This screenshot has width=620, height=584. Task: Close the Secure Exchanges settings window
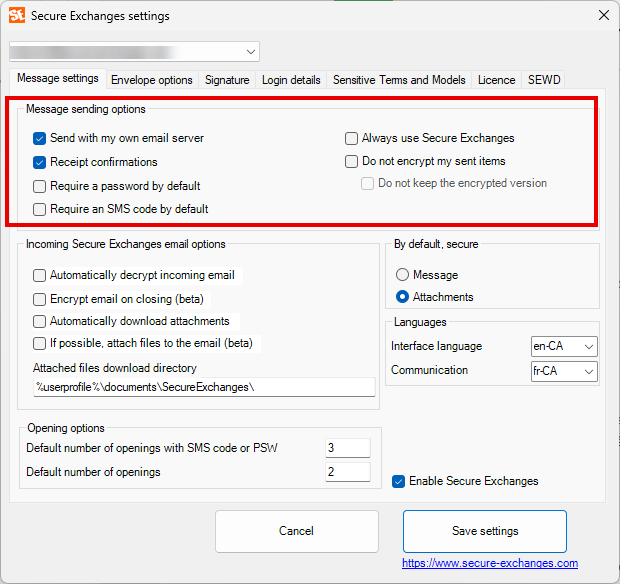point(603,15)
